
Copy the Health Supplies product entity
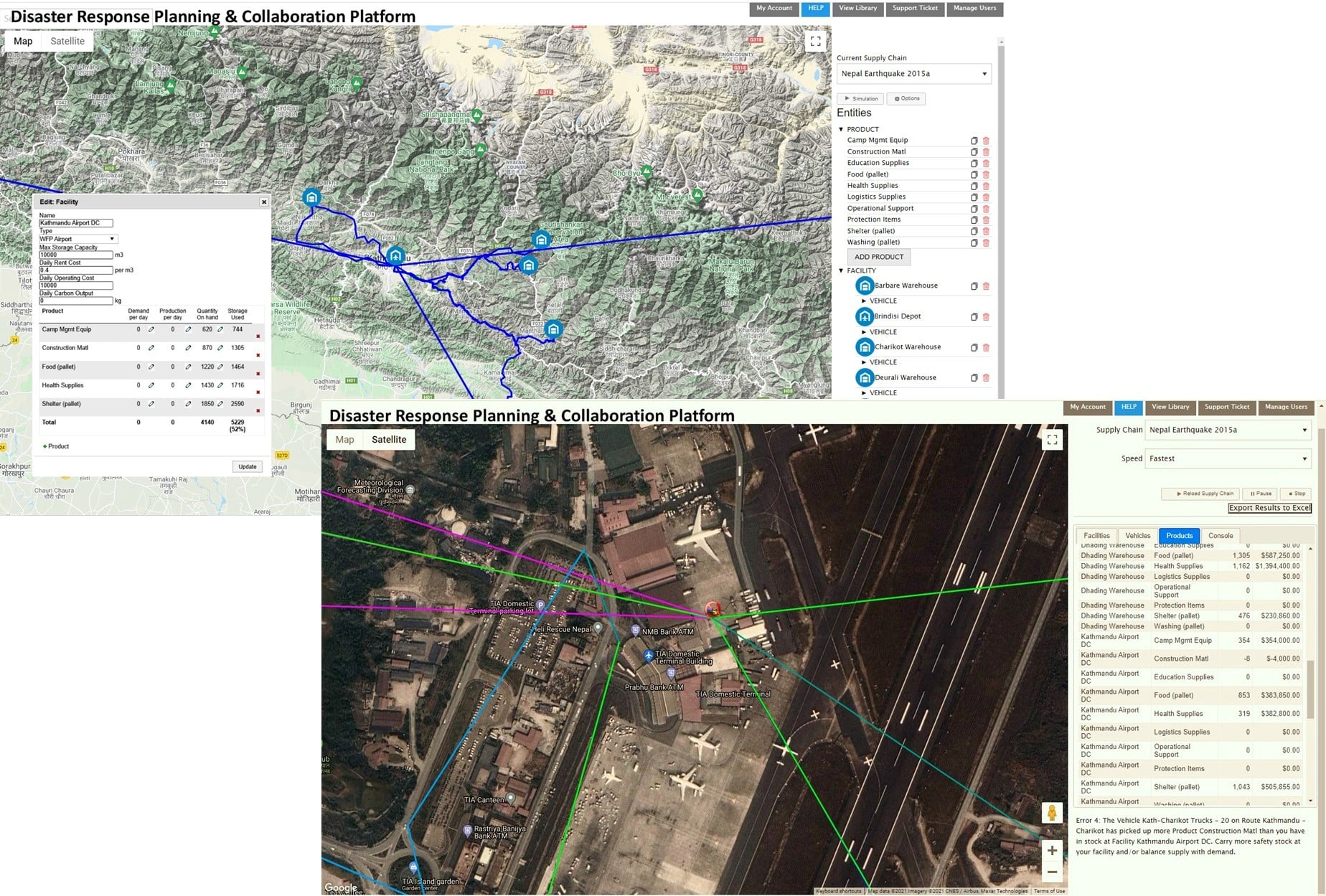[x=974, y=187]
